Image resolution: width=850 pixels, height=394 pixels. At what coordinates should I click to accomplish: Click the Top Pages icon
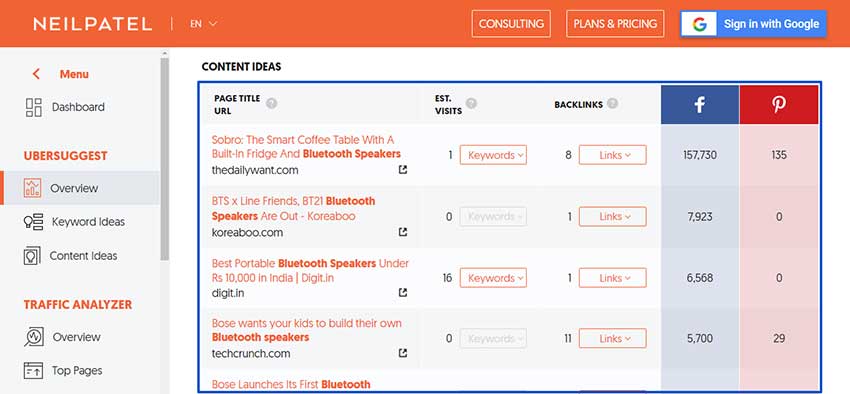[x=33, y=371]
